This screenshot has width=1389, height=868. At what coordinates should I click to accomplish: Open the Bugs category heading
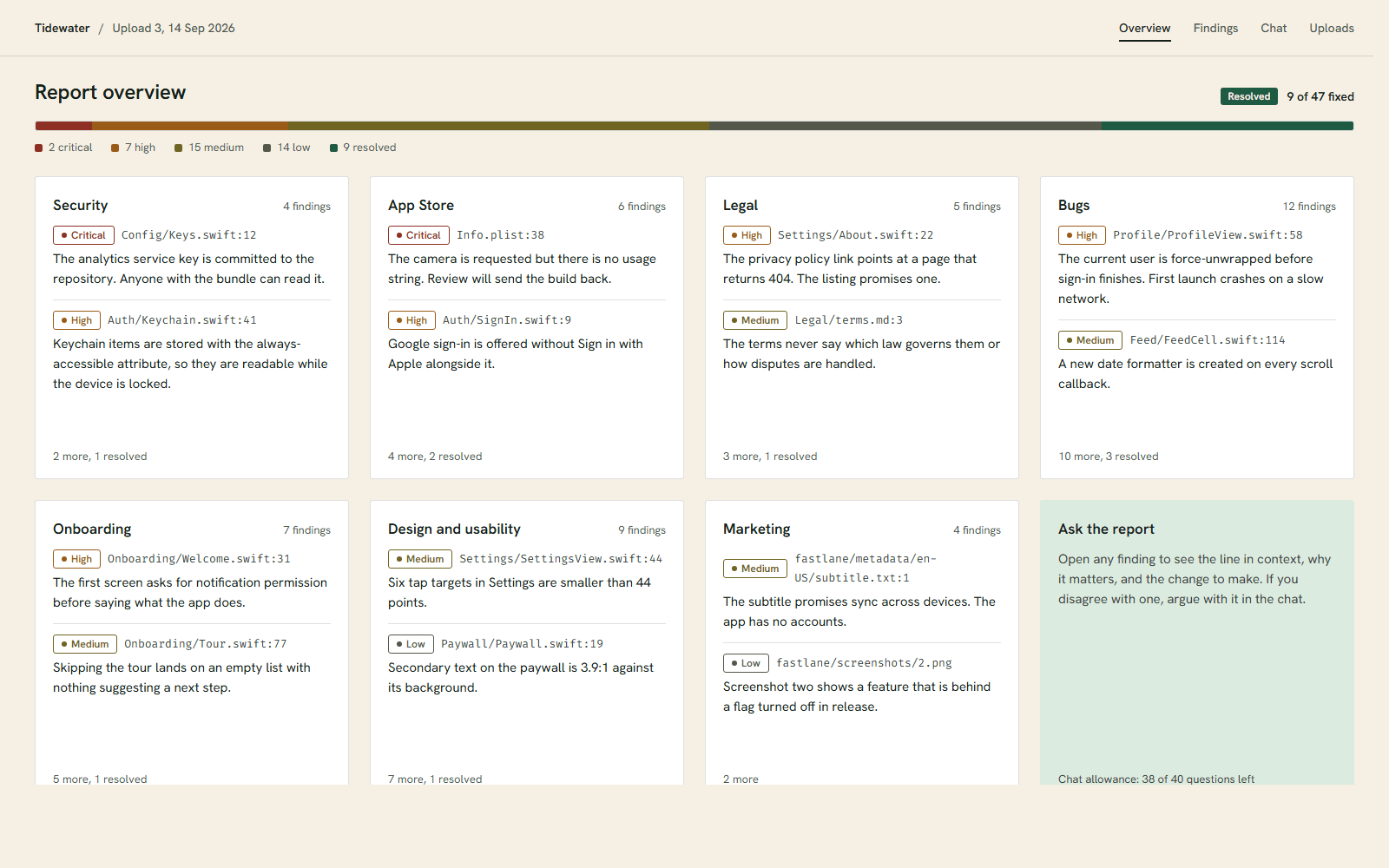click(x=1074, y=205)
